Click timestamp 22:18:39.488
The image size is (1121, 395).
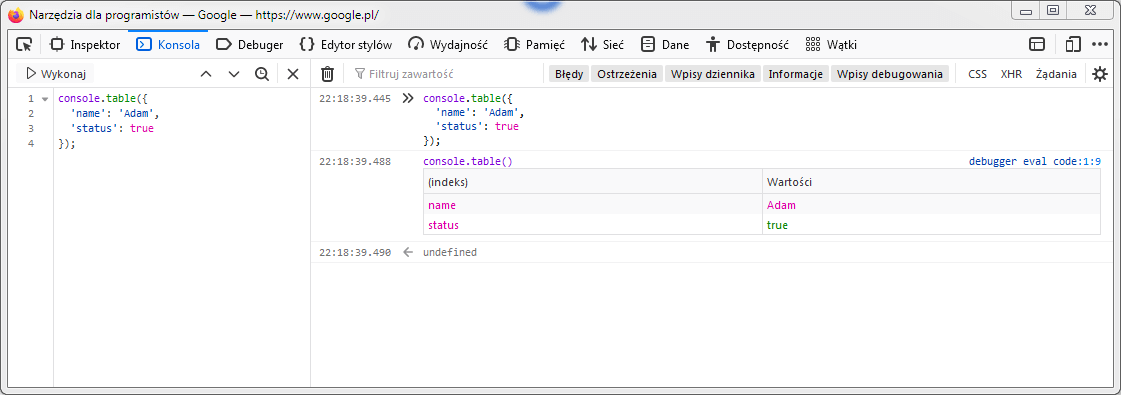355,161
